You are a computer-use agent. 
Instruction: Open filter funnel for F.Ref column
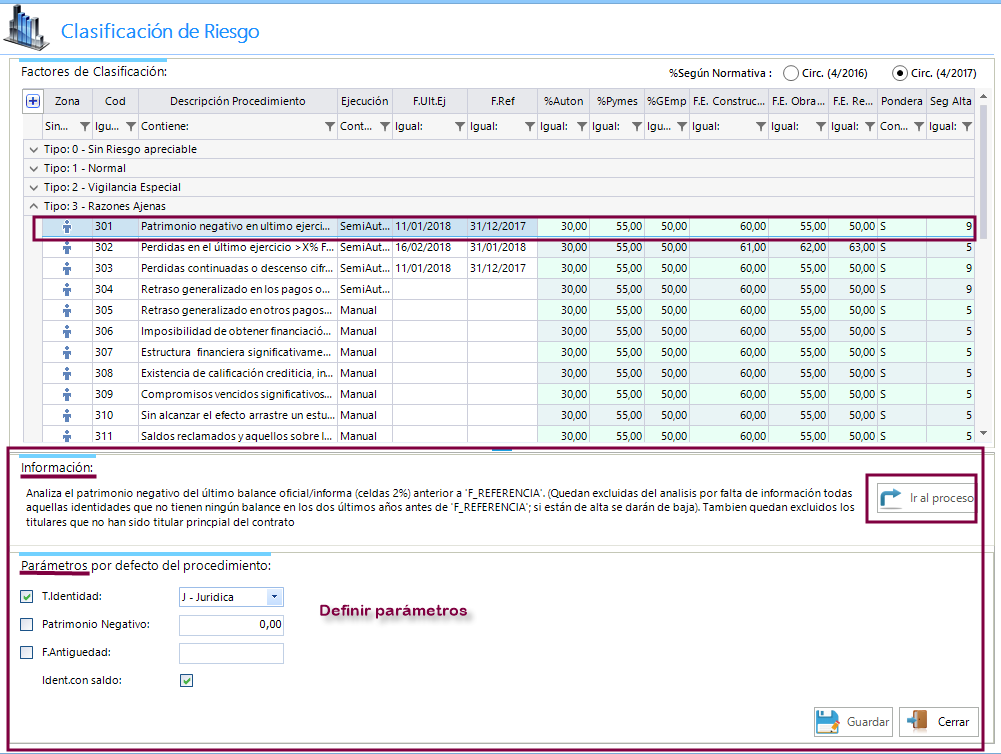coord(530,126)
